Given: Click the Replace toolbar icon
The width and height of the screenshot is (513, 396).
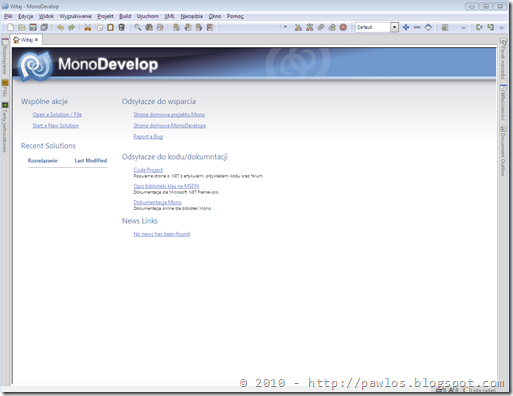Looking at the screenshot, I should point(160,27).
